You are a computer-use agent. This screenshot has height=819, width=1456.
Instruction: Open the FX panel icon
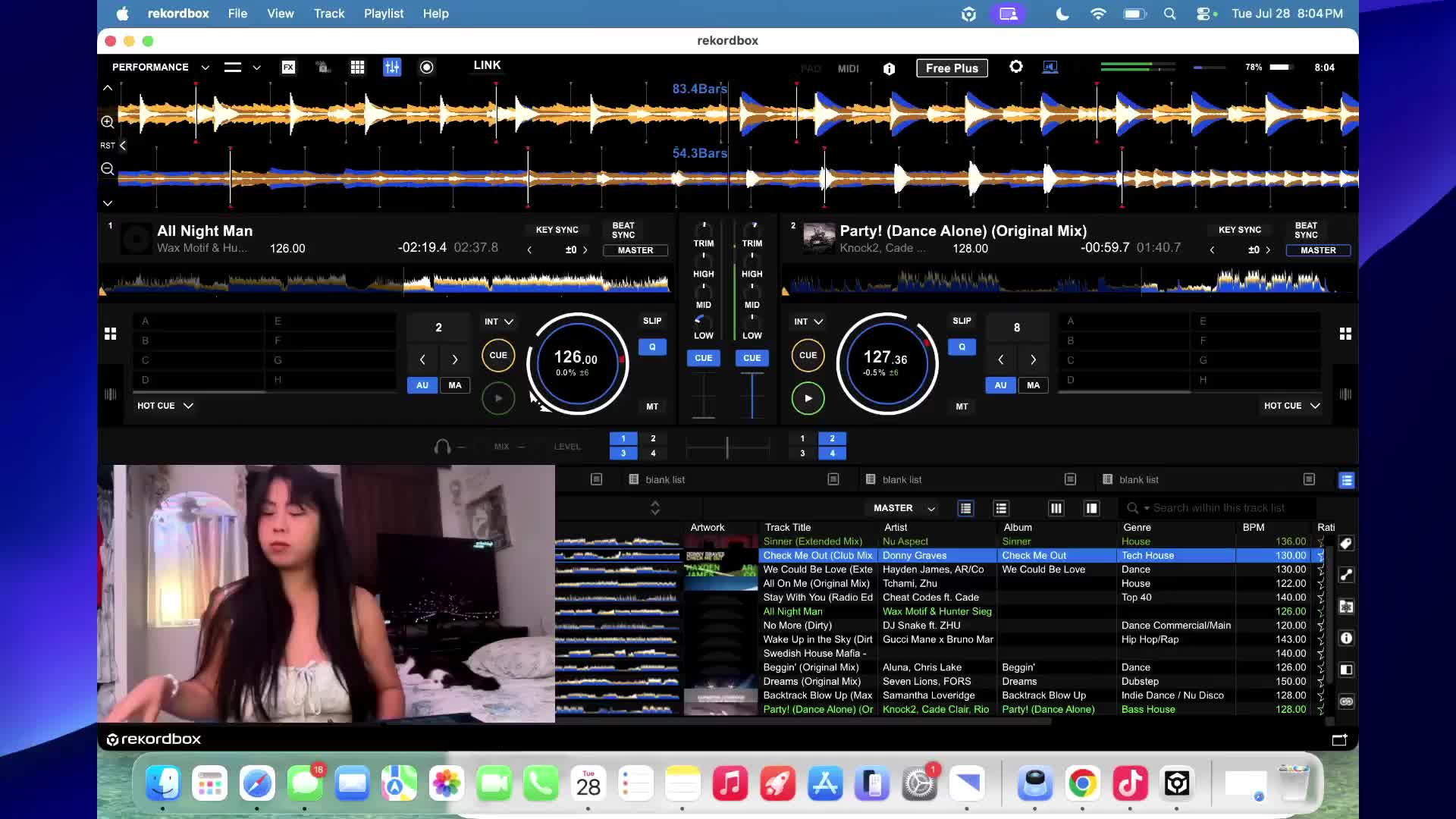click(288, 67)
